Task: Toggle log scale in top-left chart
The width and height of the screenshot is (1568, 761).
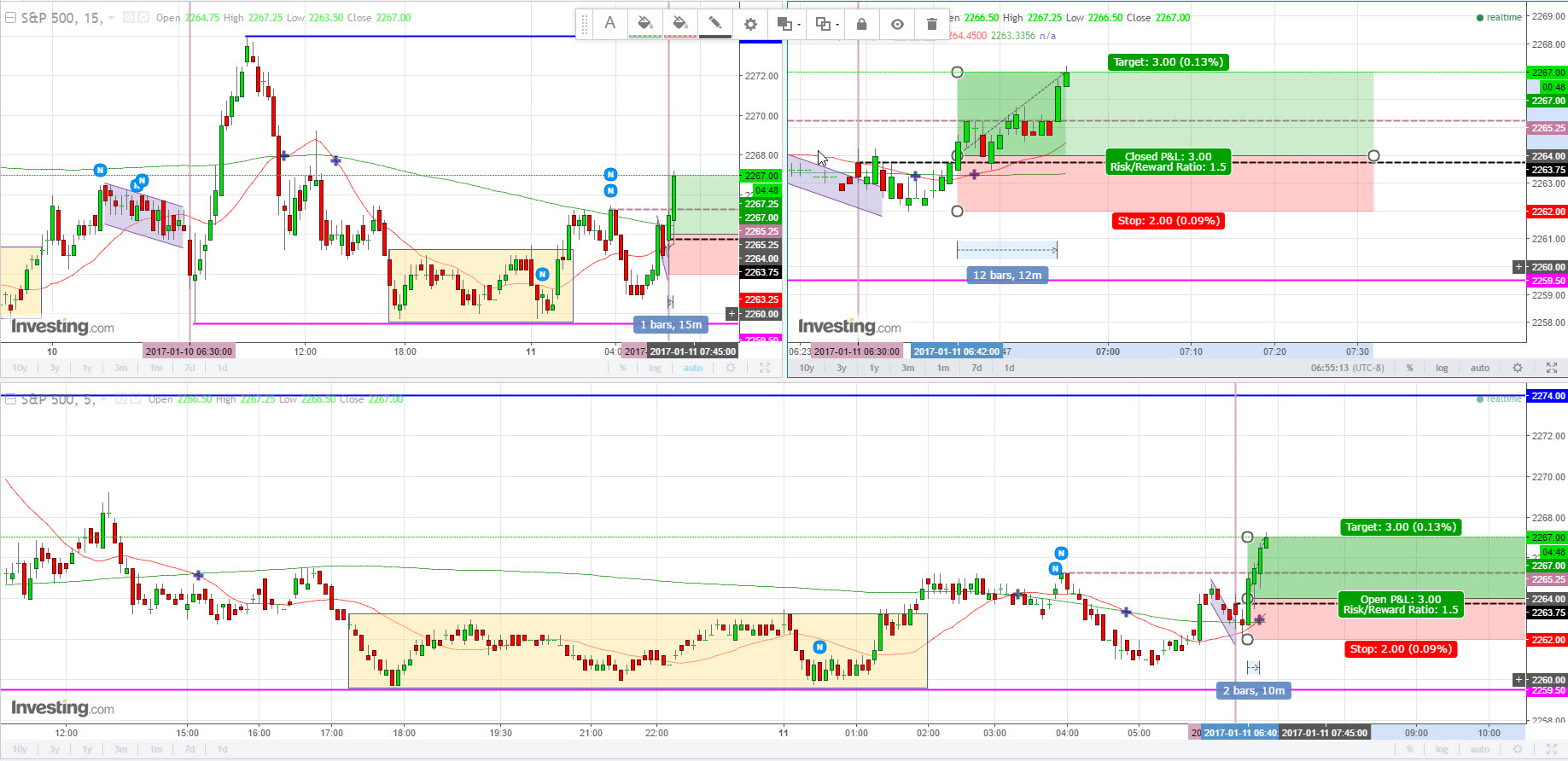Action: pos(655,369)
